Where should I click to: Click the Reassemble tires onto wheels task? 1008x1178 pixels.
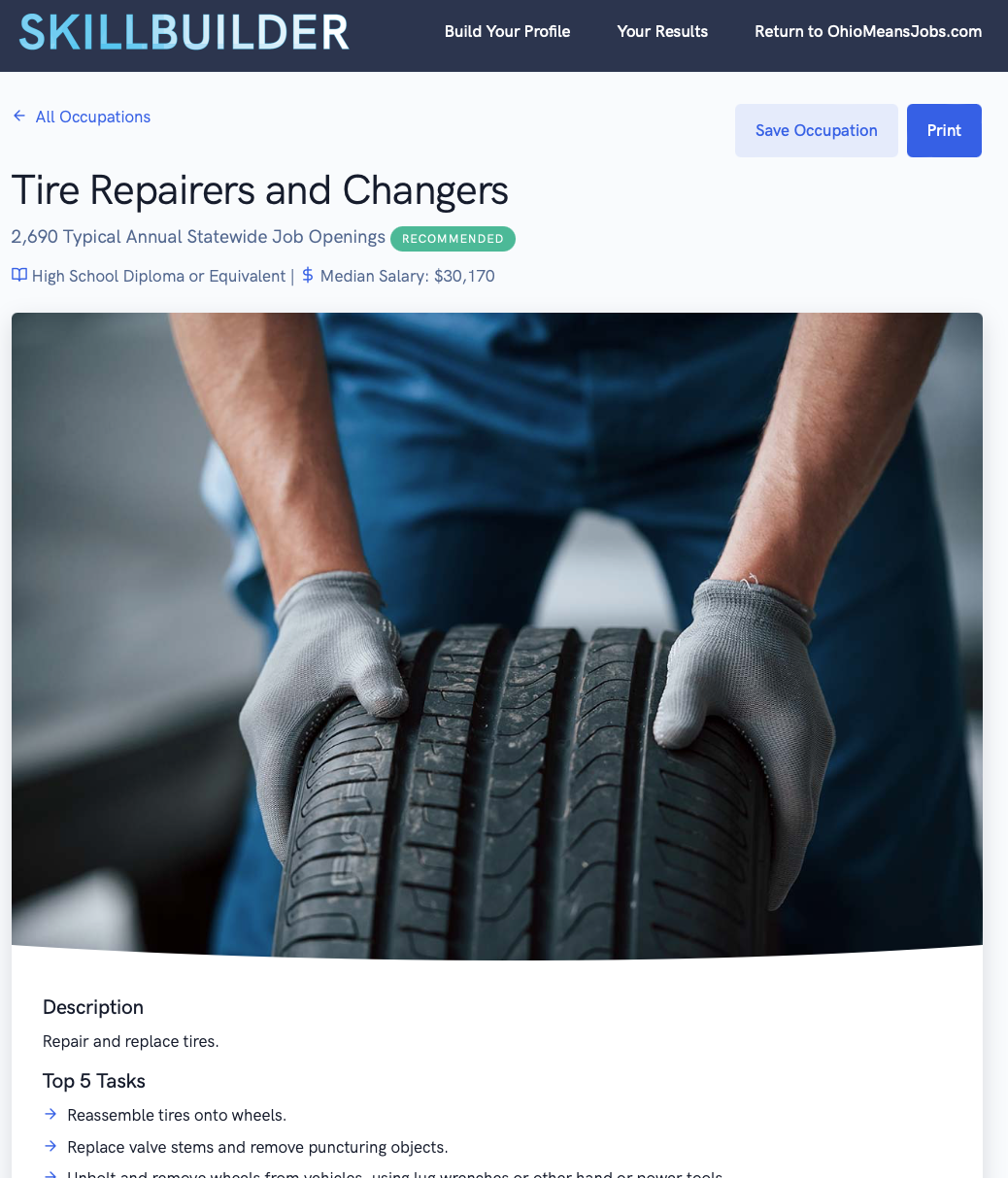click(x=177, y=1115)
